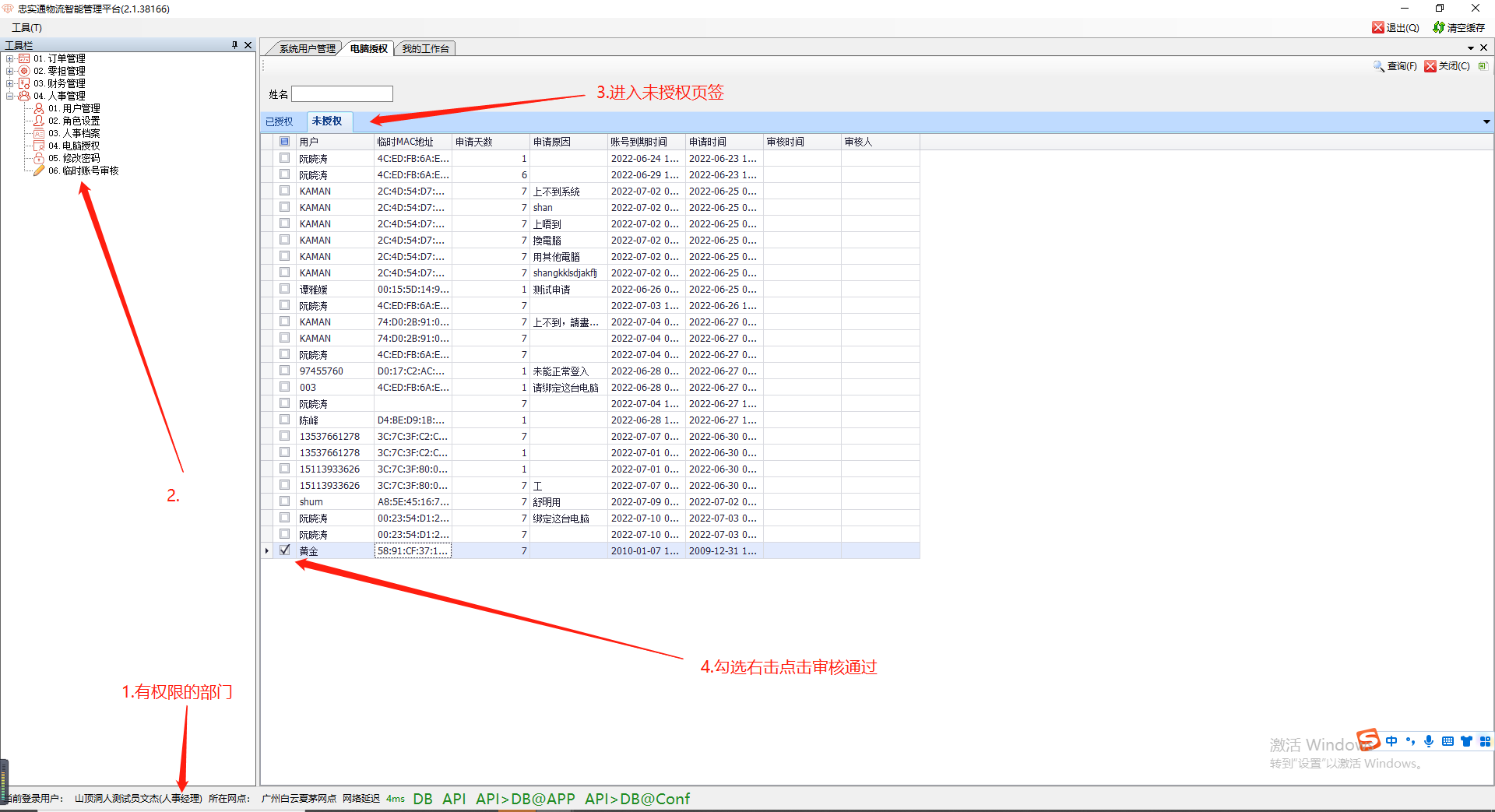Viewport: 1495px width, 812px height.
Task: Open the 工具(T) menu
Action: click(26, 27)
